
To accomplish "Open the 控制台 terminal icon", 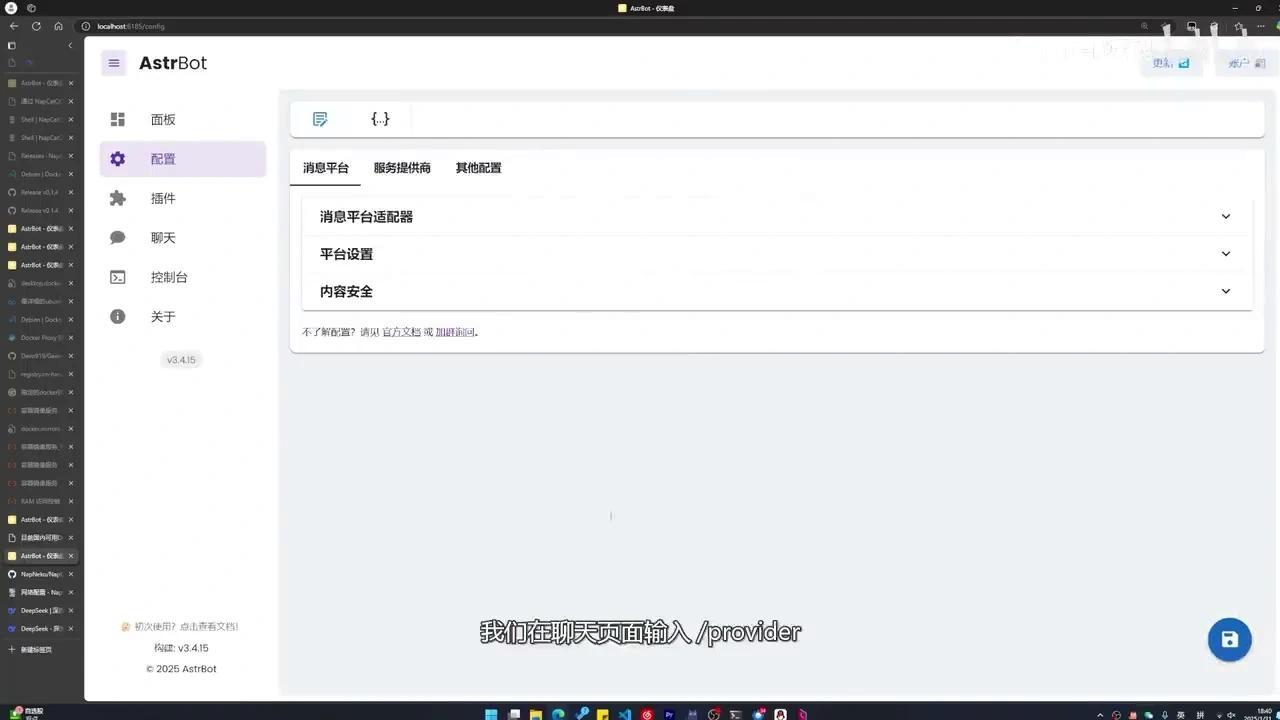I will point(118,277).
